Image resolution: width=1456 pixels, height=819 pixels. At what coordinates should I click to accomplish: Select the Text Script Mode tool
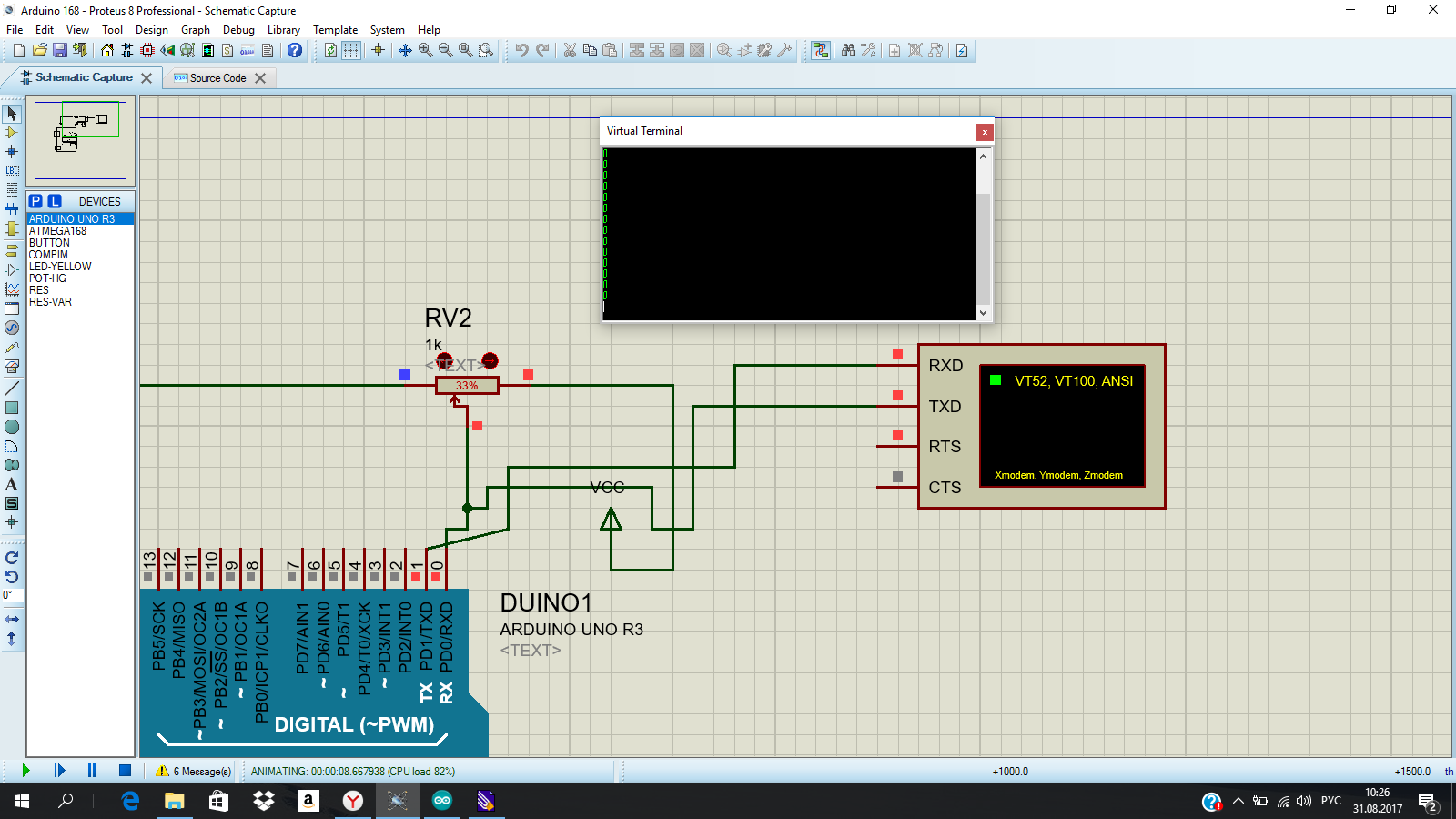(12, 190)
